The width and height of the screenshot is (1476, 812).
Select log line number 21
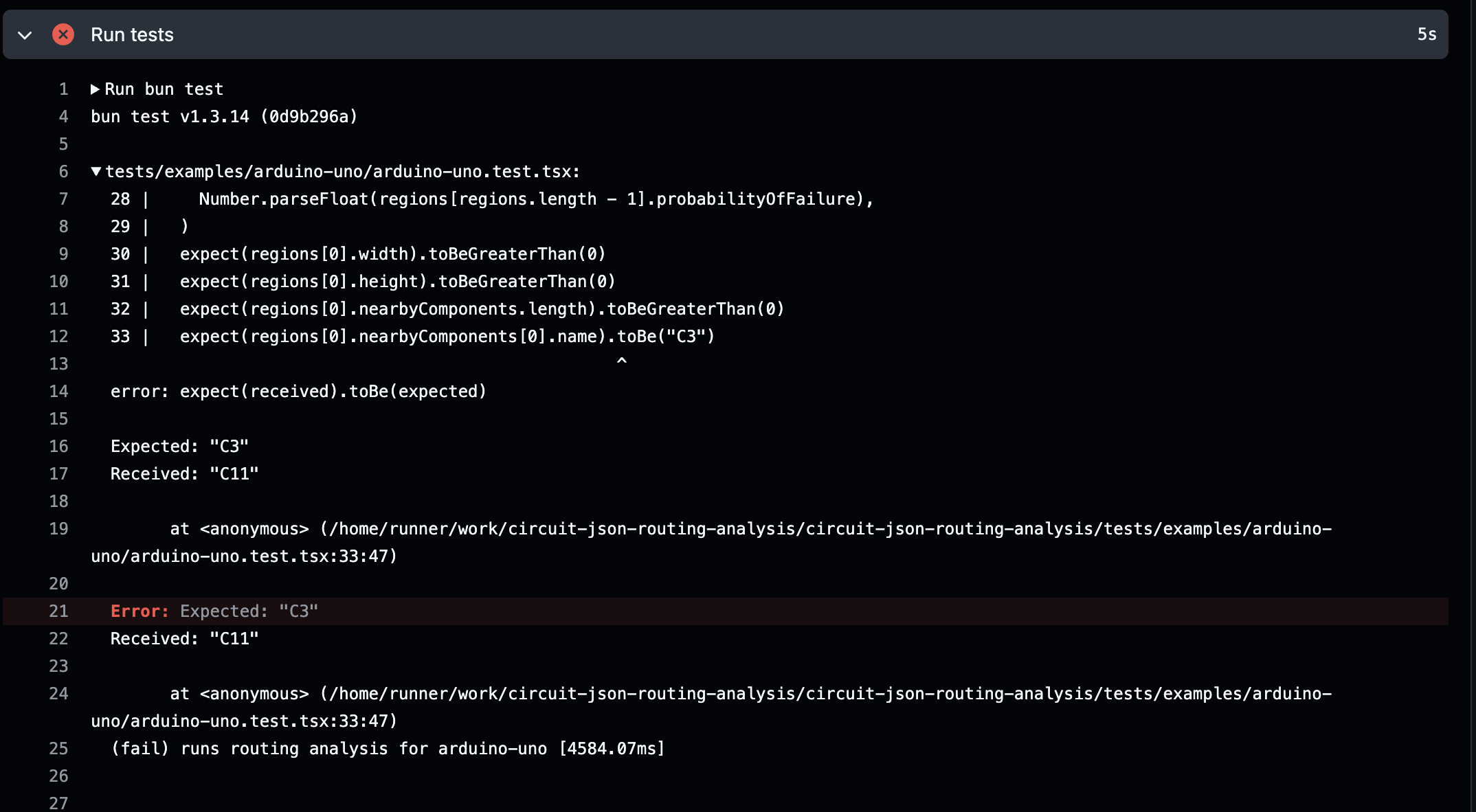(58, 611)
